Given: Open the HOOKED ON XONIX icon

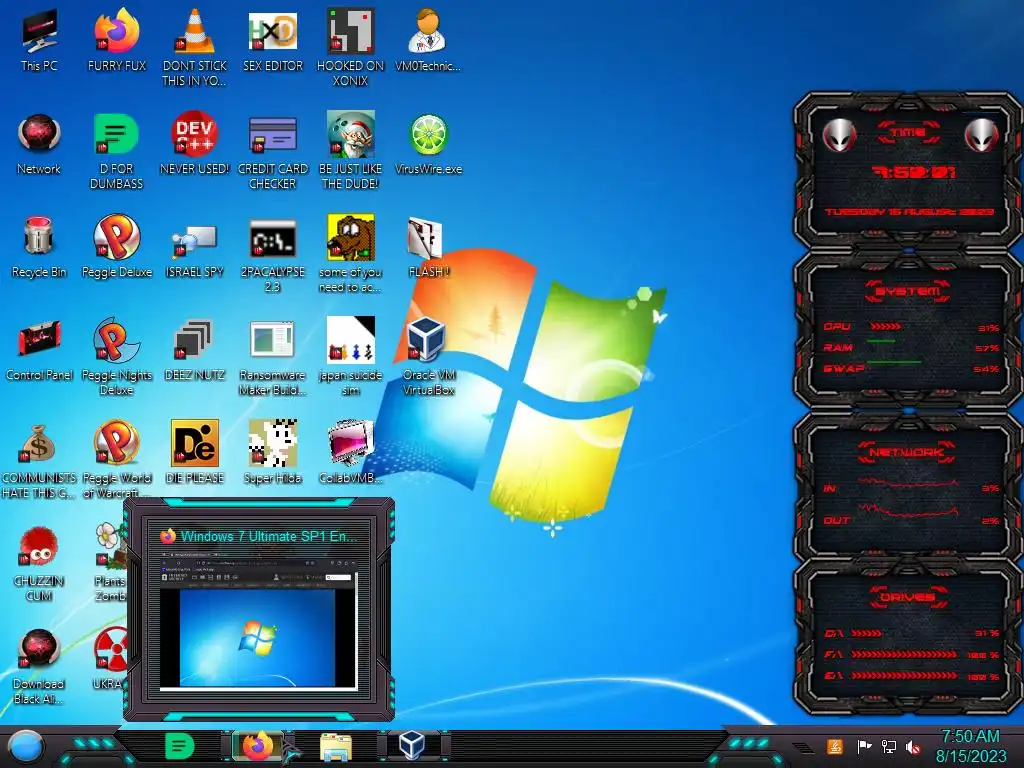Looking at the screenshot, I should [x=351, y=31].
